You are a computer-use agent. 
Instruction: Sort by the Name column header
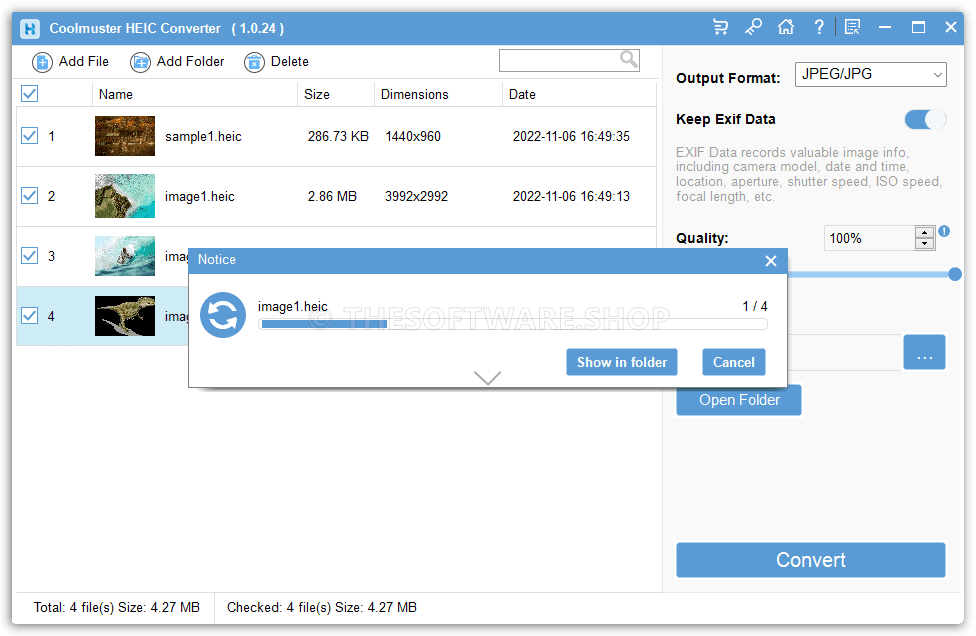pos(195,94)
